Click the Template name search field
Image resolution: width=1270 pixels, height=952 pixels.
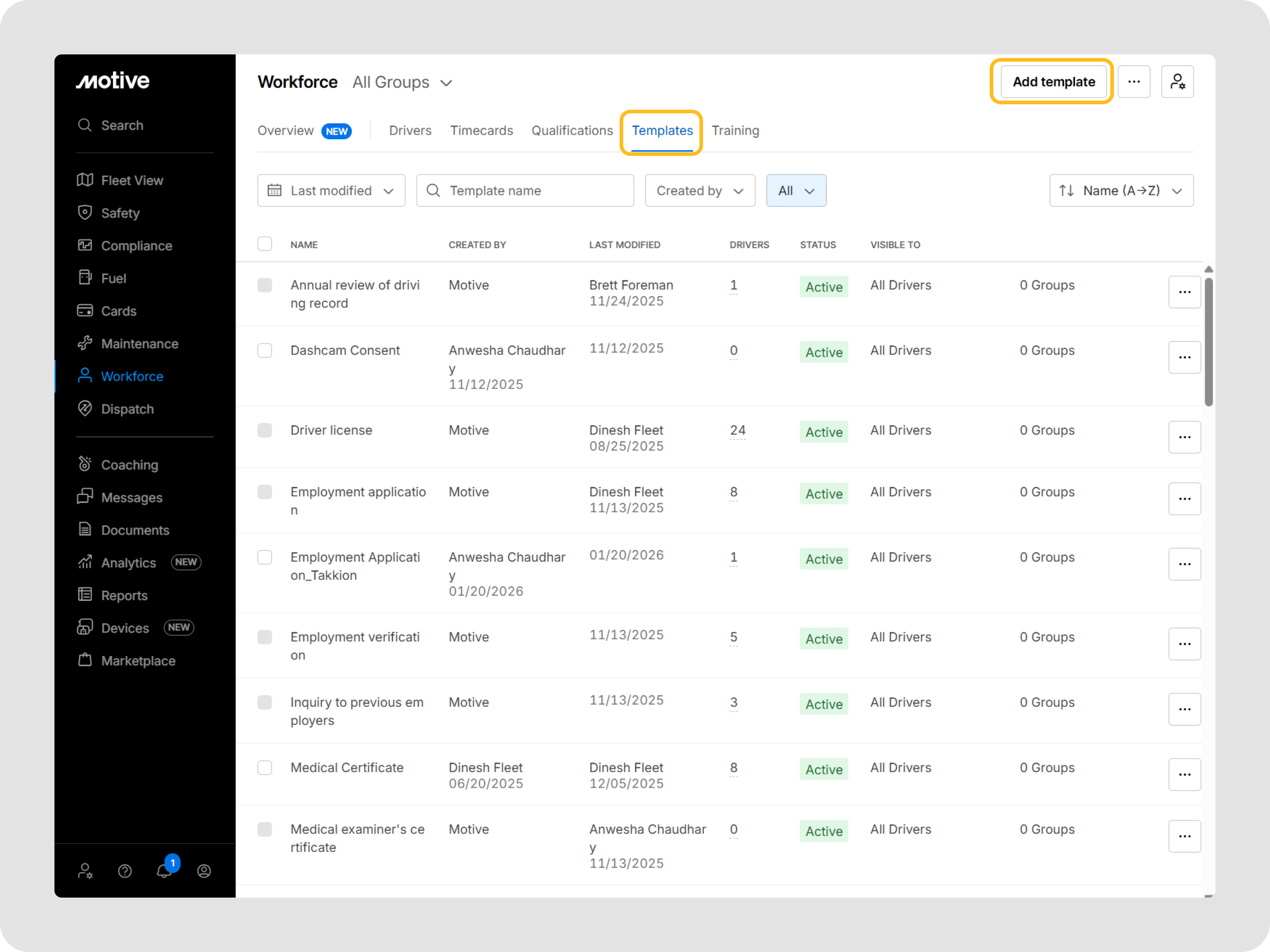[525, 190]
